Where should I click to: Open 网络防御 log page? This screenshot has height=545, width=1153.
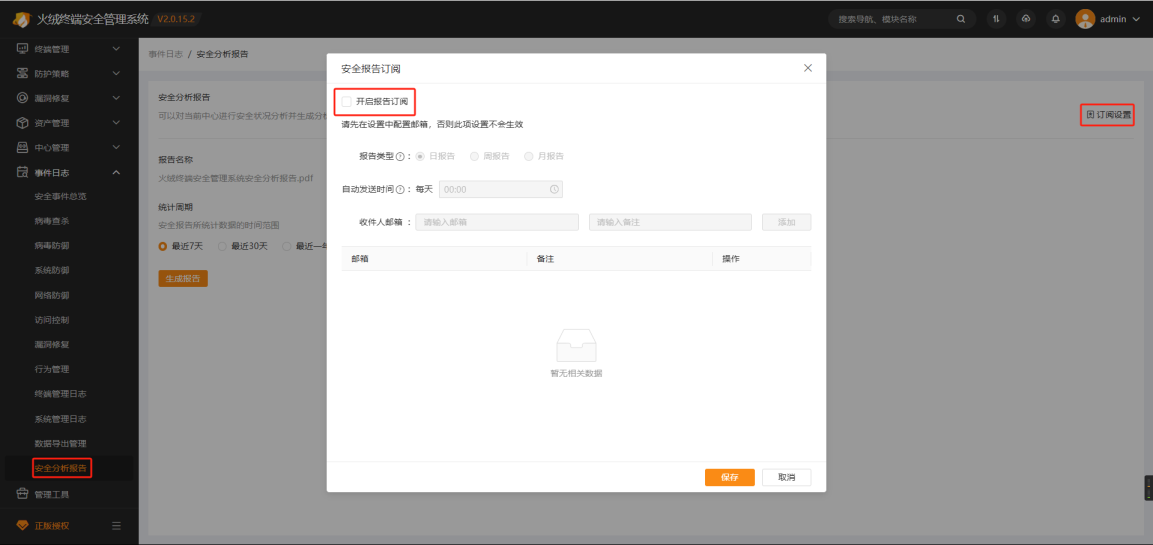point(51,295)
